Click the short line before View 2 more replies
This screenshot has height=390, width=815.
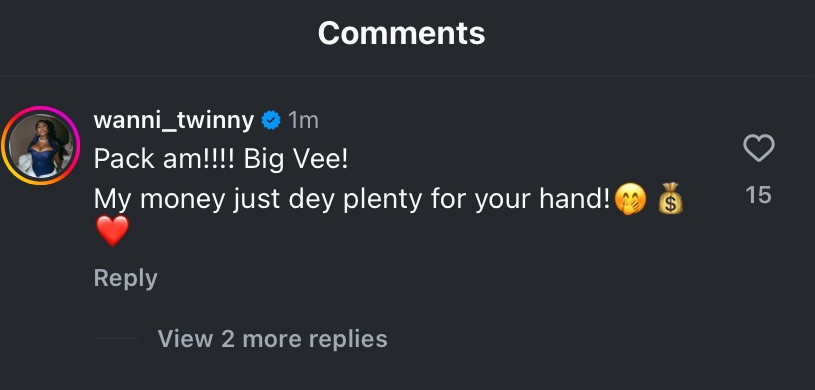(x=116, y=339)
